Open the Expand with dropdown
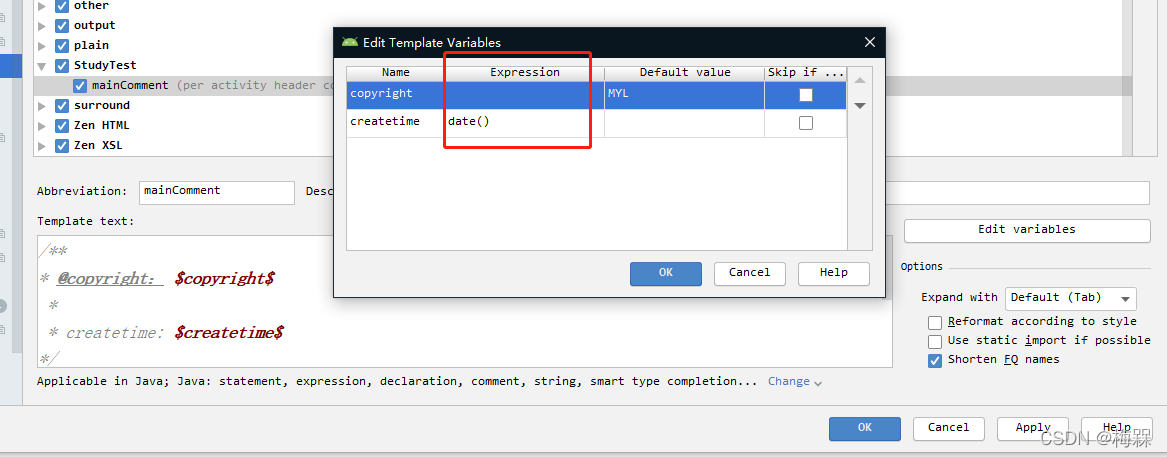 coord(1071,298)
